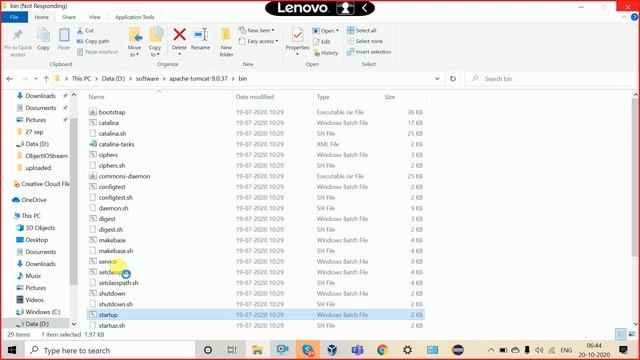Click Select none
This screenshot has width=640, height=360.
point(365,41)
